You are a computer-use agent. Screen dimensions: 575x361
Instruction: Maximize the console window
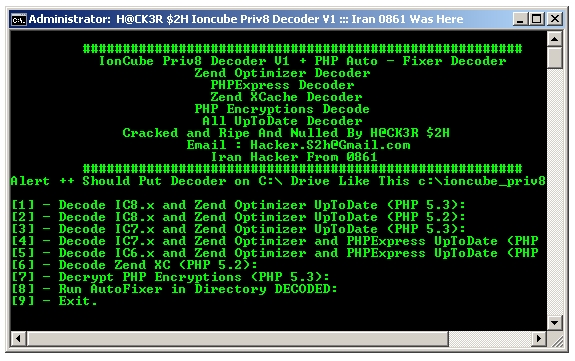[536, 19]
